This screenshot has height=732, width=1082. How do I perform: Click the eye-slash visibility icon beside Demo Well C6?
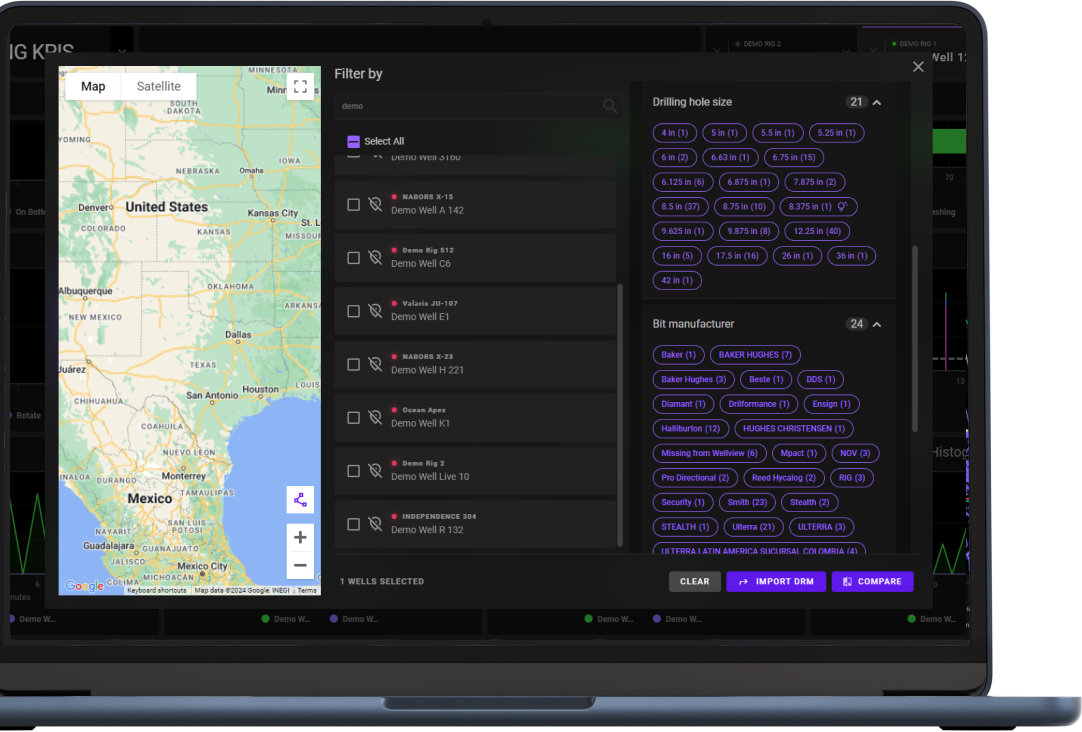[x=374, y=256]
